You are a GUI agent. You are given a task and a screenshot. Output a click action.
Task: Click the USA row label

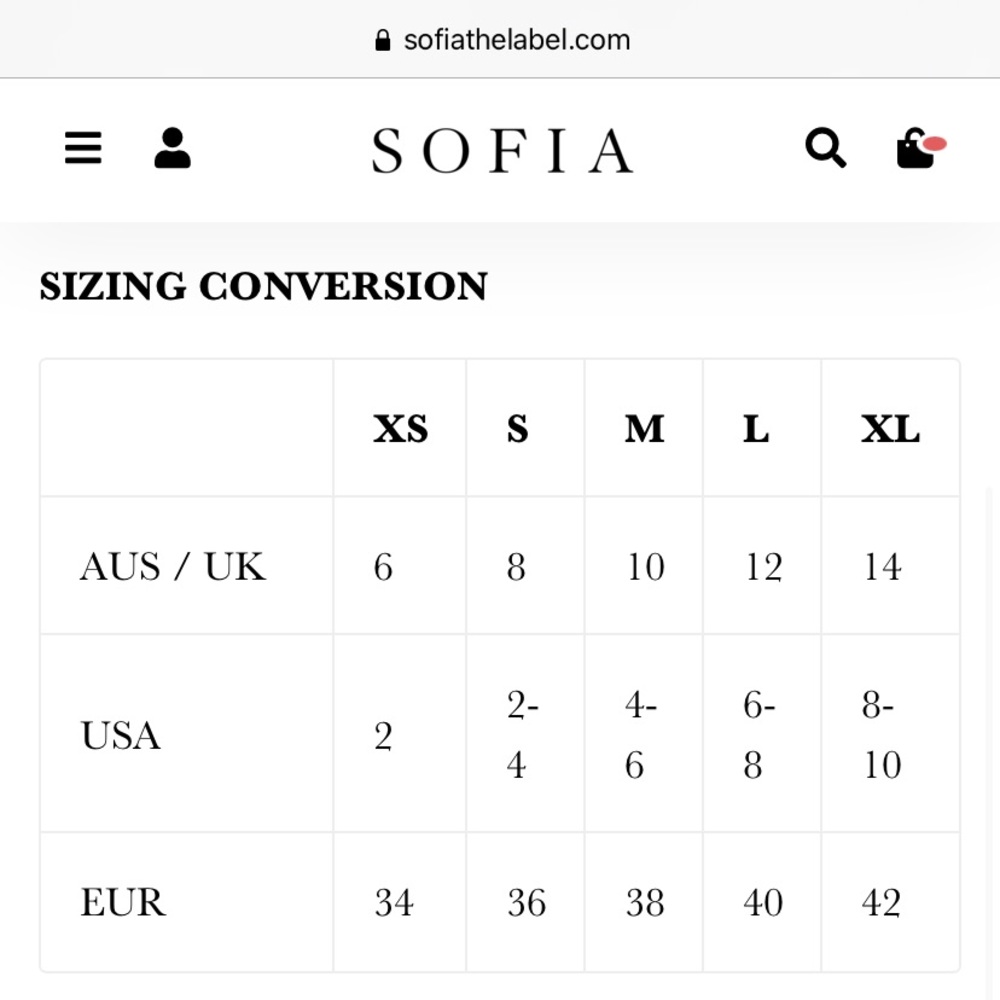pos(120,736)
